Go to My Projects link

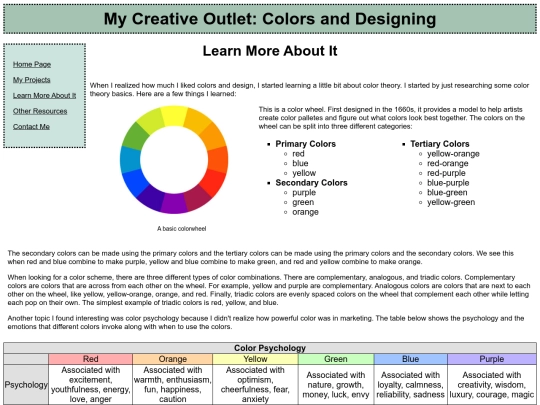point(32,80)
